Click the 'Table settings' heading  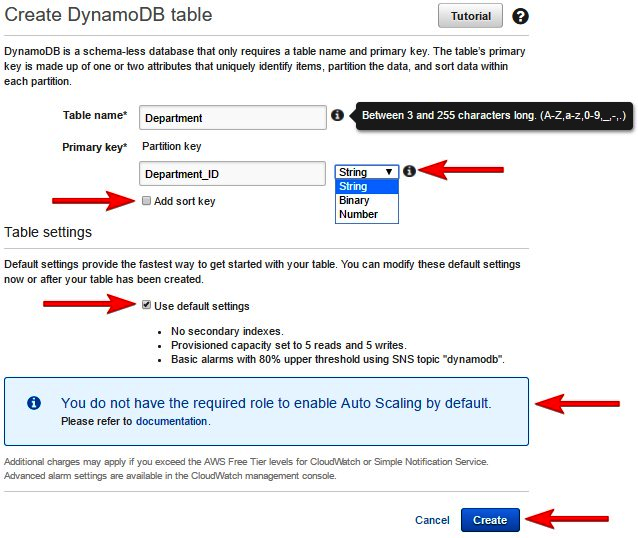(48, 232)
